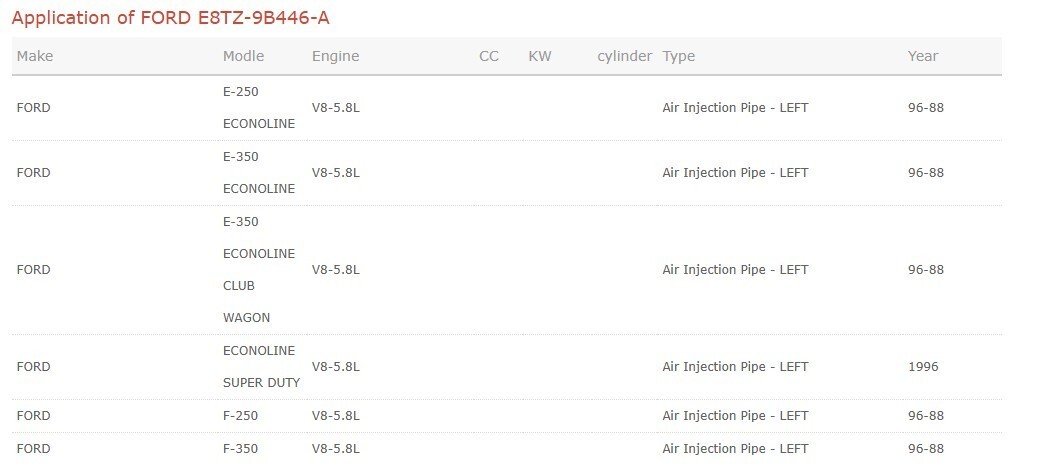Click the Year column header
1049x474 pixels.
click(x=923, y=56)
